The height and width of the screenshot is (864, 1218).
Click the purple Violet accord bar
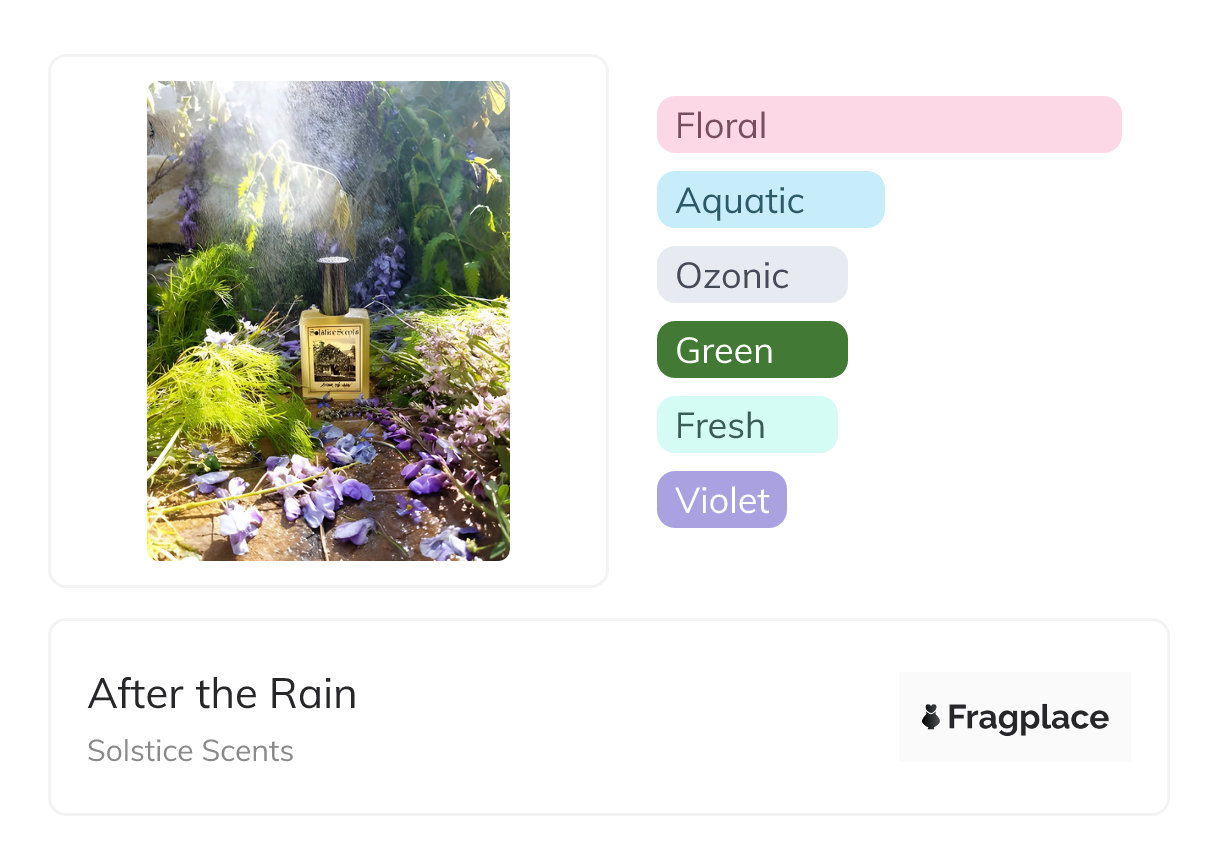721,500
